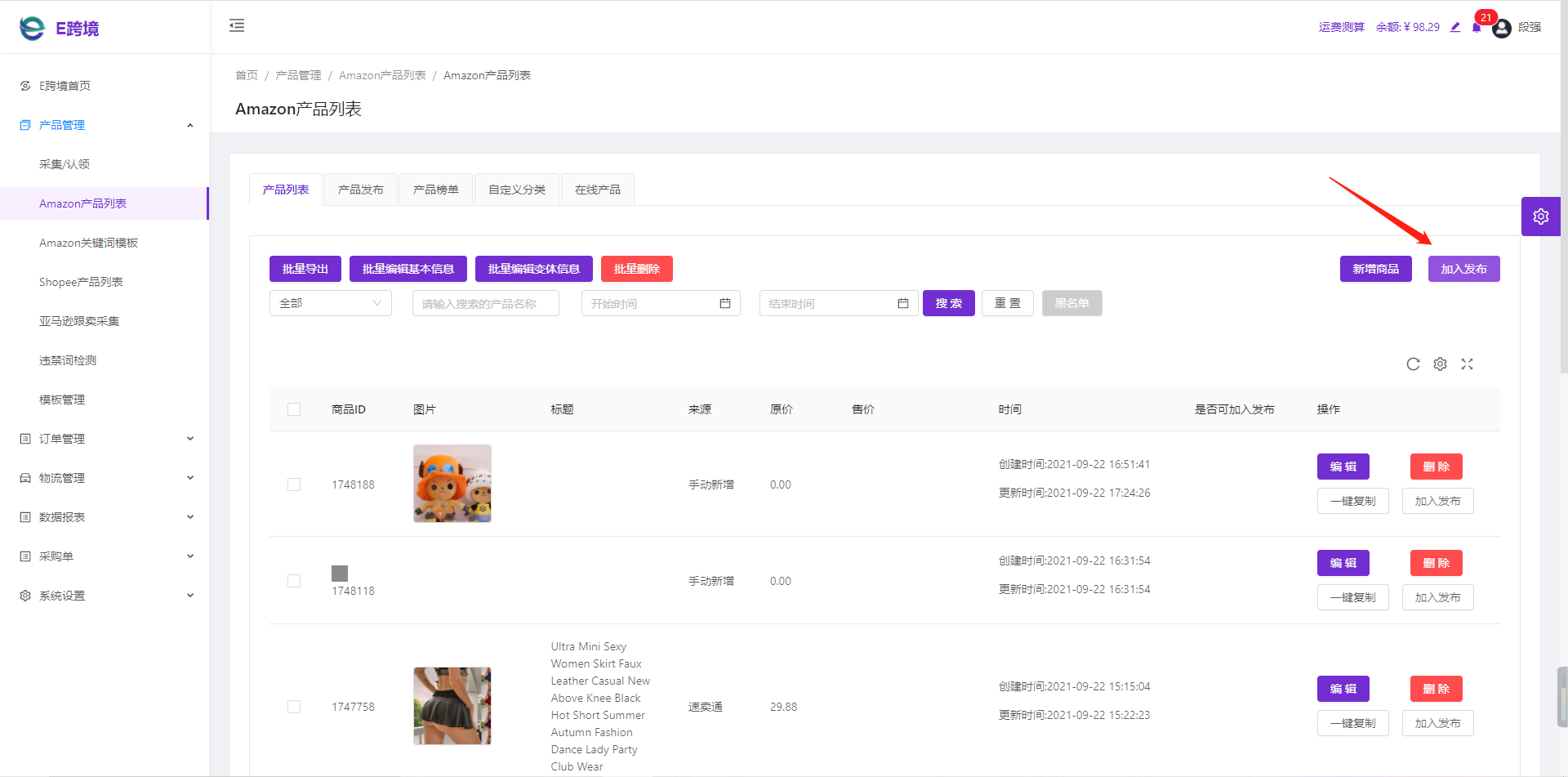Click the 重置 button
The height and width of the screenshot is (777, 1568).
1008,303
